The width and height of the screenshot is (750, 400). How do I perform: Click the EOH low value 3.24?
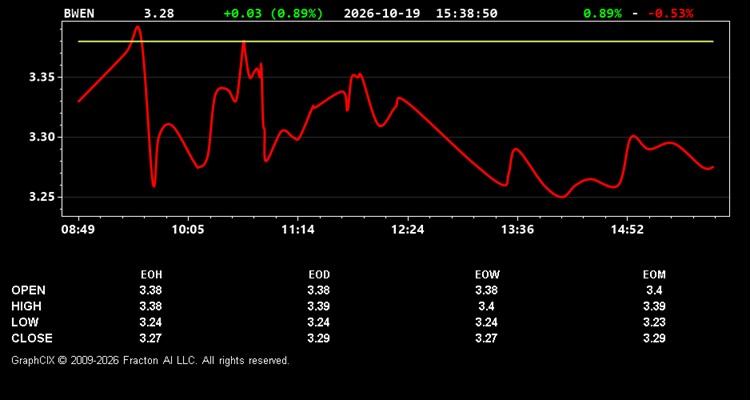point(151,322)
